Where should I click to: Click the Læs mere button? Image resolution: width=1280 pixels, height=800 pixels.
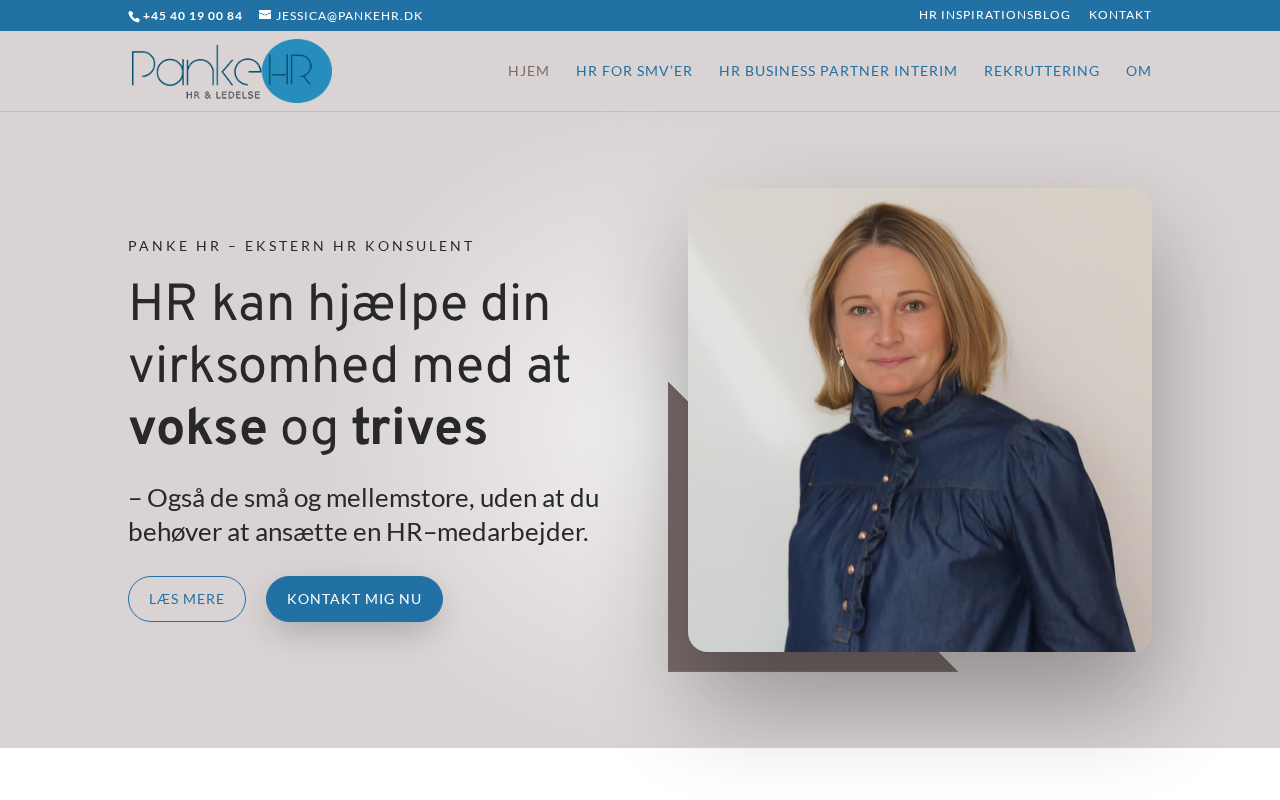(187, 599)
